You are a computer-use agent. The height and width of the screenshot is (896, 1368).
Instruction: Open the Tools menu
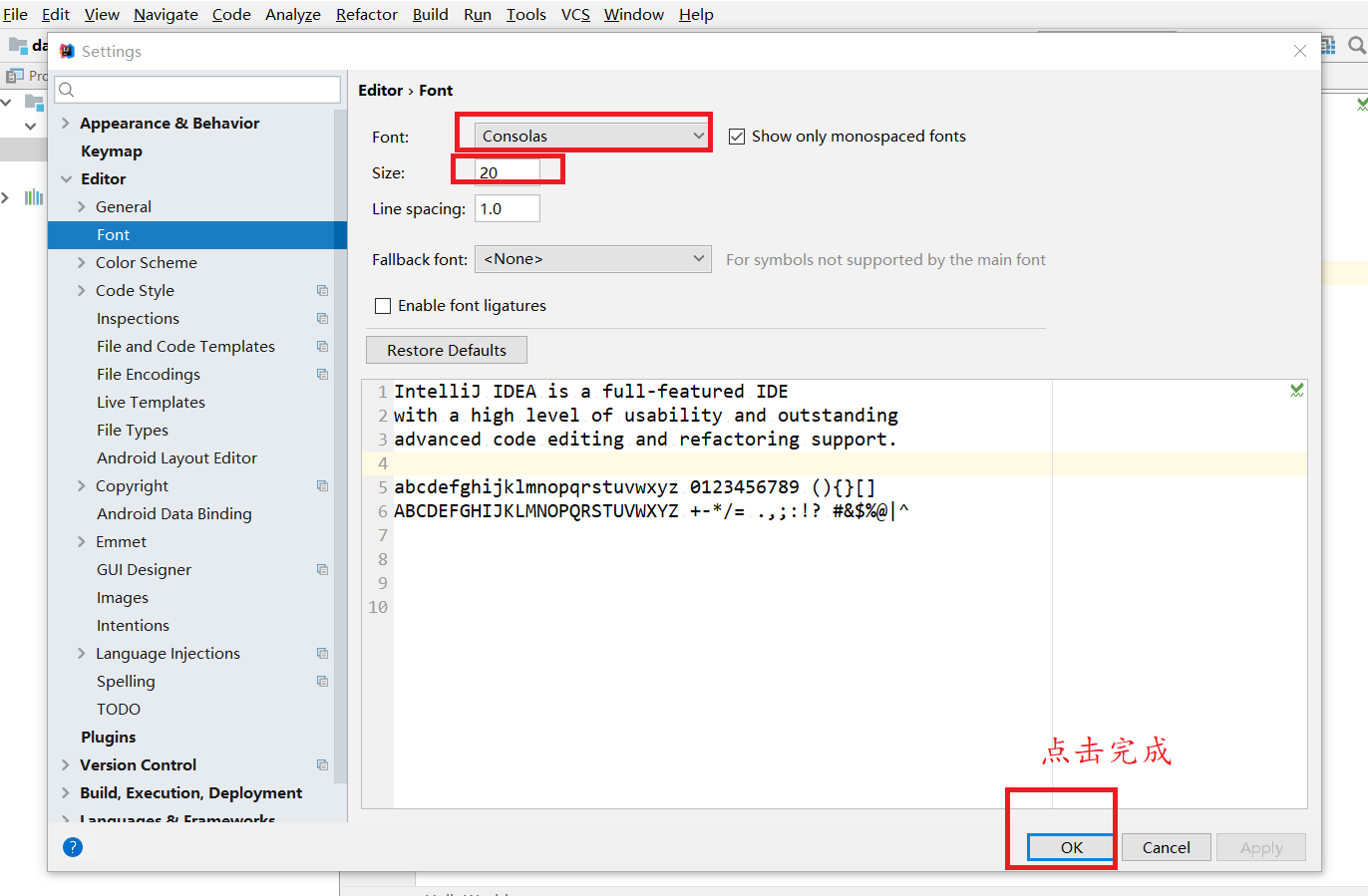tap(526, 14)
